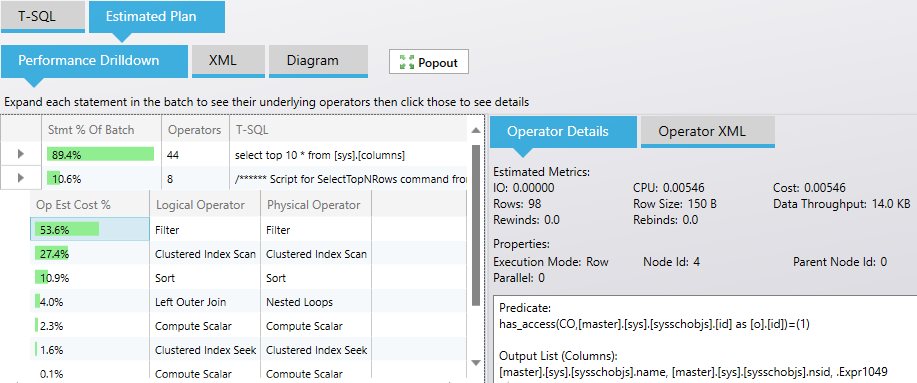Click the 8 operators count cell

(195, 179)
